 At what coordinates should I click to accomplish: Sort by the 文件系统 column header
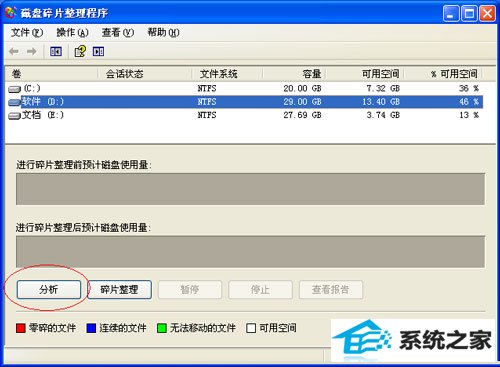pyautogui.click(x=227, y=74)
